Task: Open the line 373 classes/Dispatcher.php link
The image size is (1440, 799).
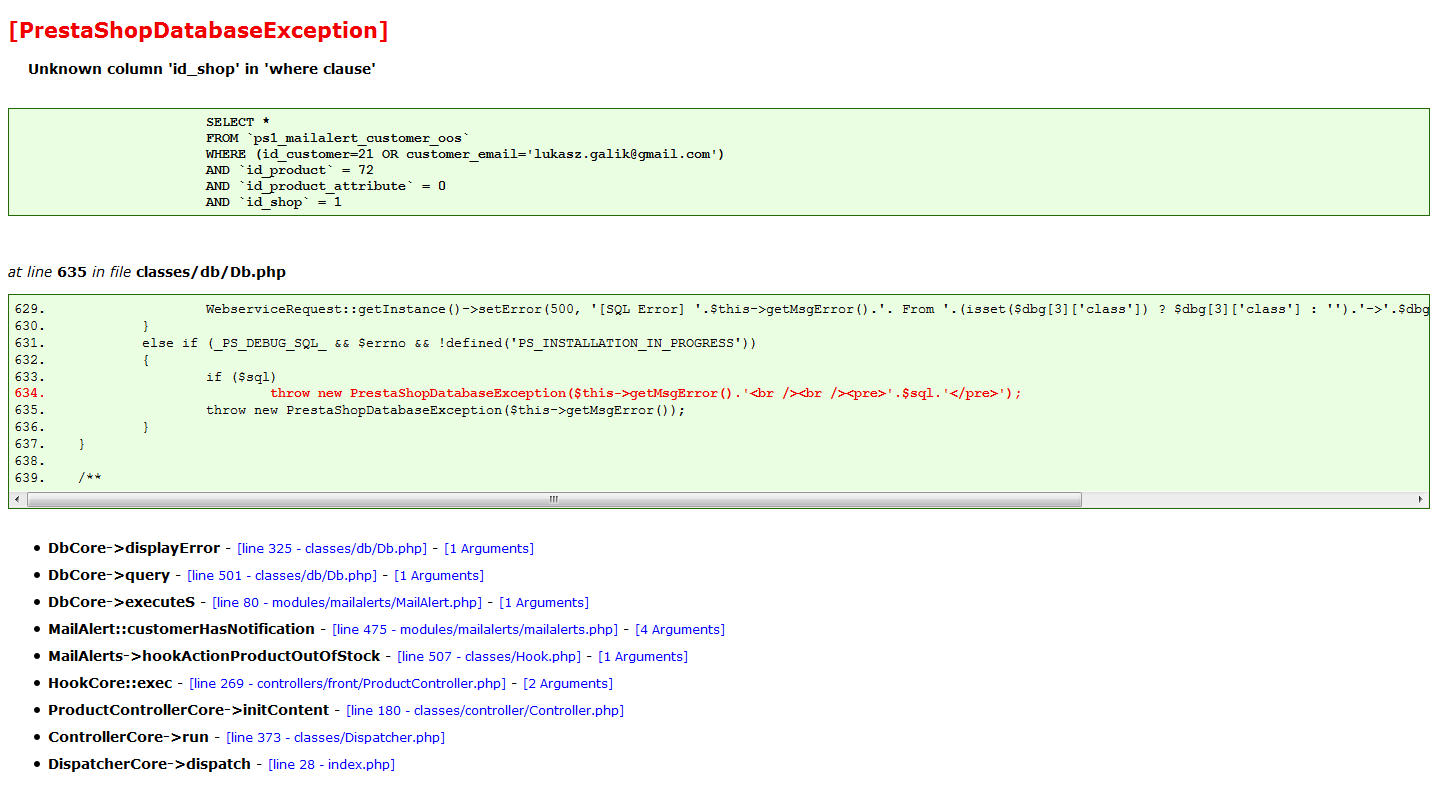Action: [336, 738]
